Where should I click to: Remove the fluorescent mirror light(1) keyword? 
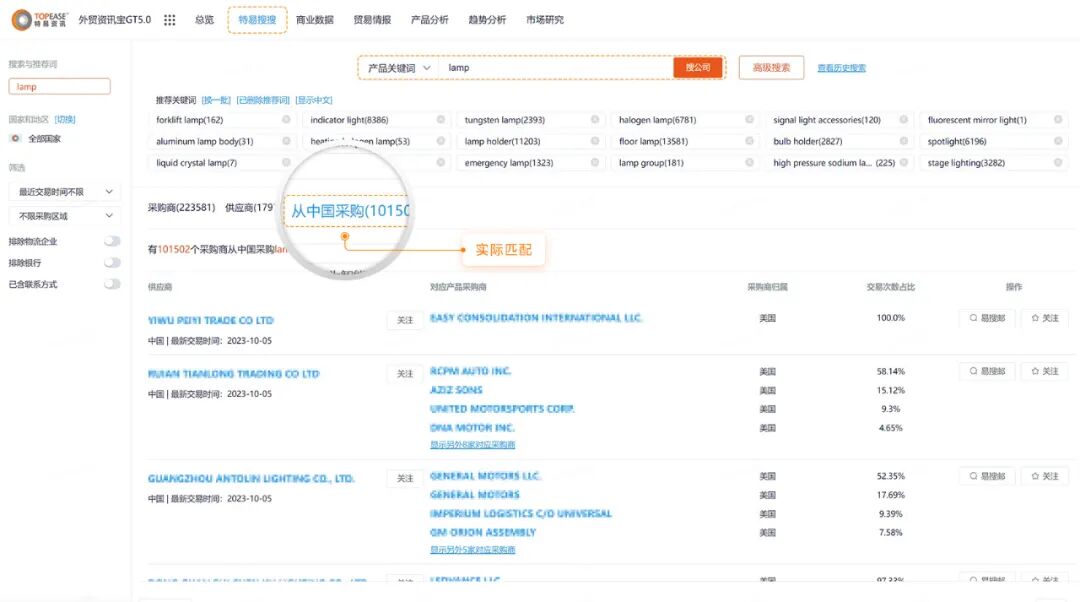click(x=1057, y=120)
